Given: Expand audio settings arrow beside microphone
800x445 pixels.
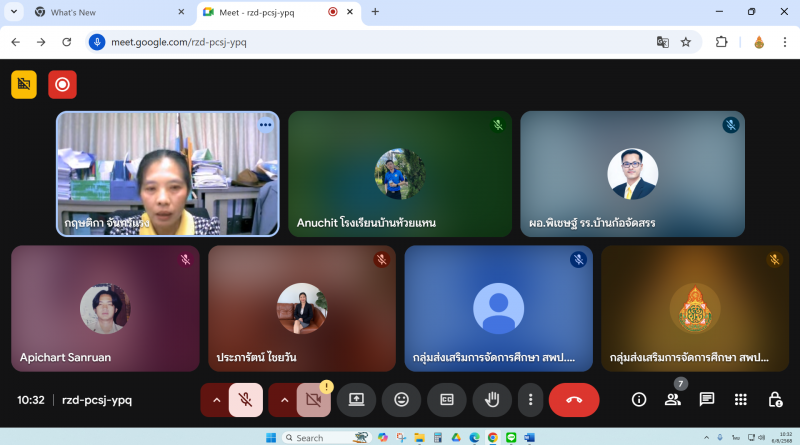Looking at the screenshot, I should [215, 399].
